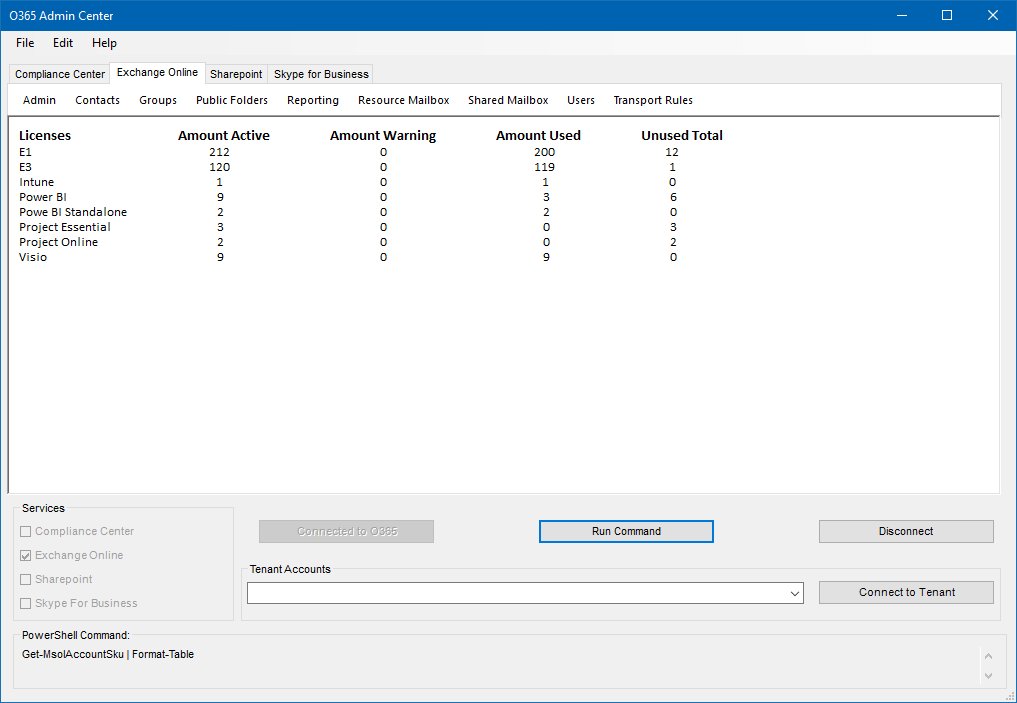Open the Shared Mailbox sub-tab
Image resolution: width=1017 pixels, height=703 pixels.
tap(508, 100)
